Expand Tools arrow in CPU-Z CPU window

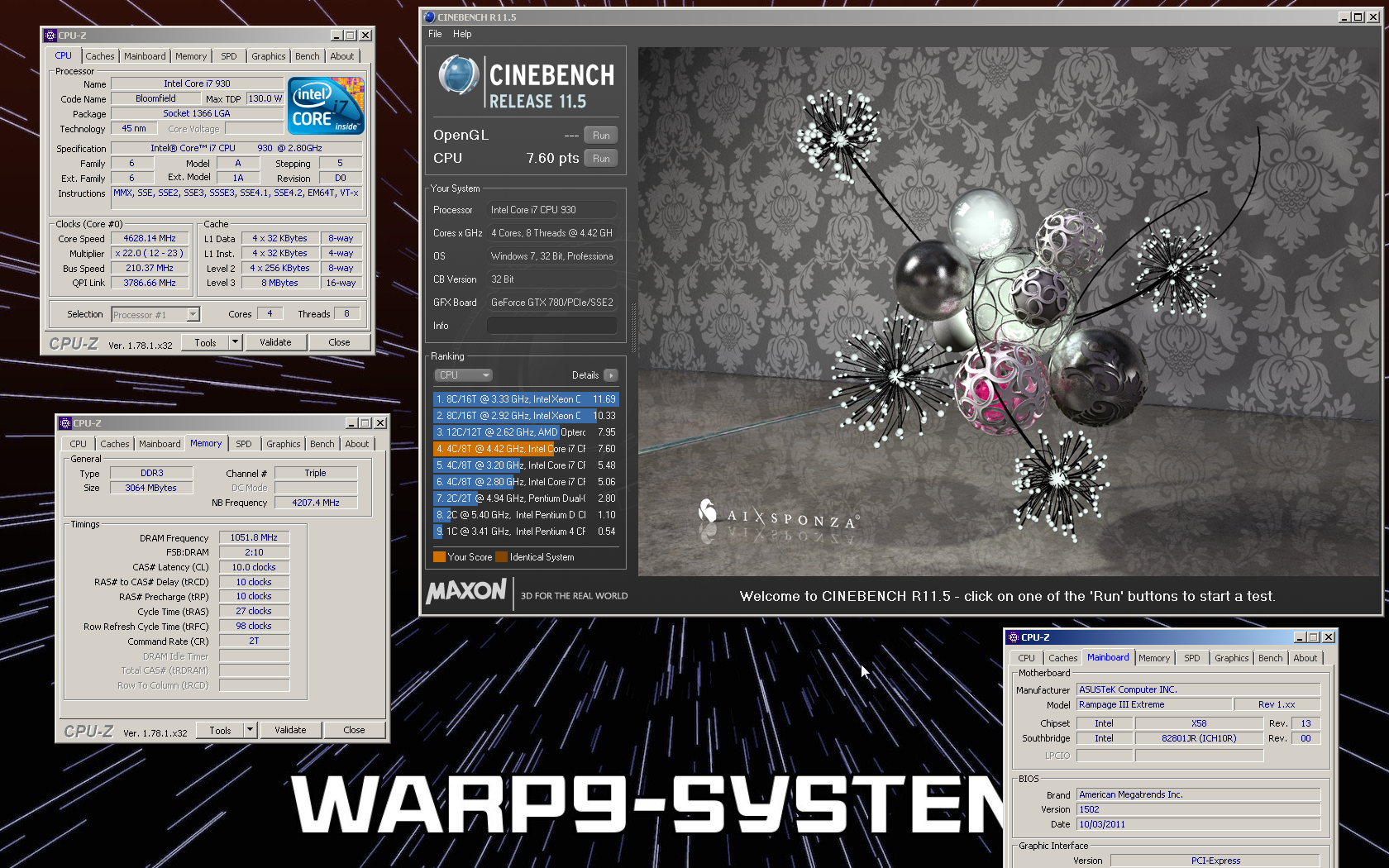coord(235,342)
